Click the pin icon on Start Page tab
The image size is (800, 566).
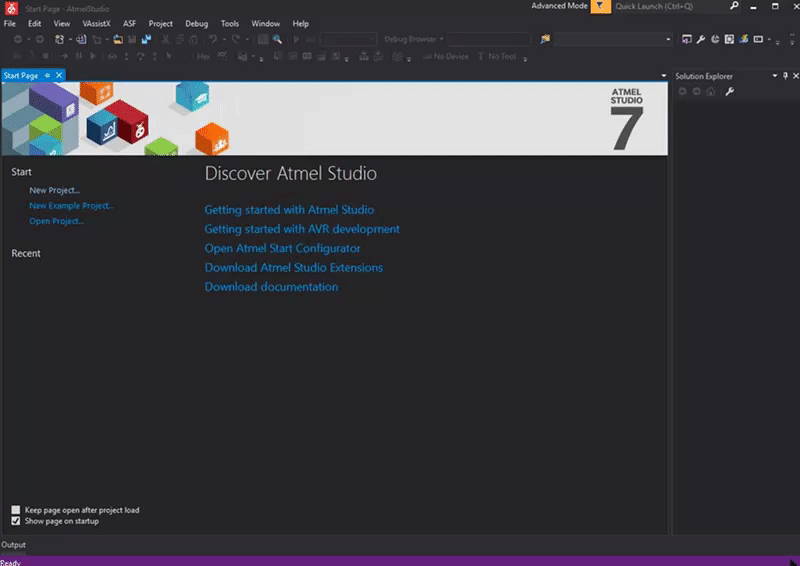pos(47,76)
